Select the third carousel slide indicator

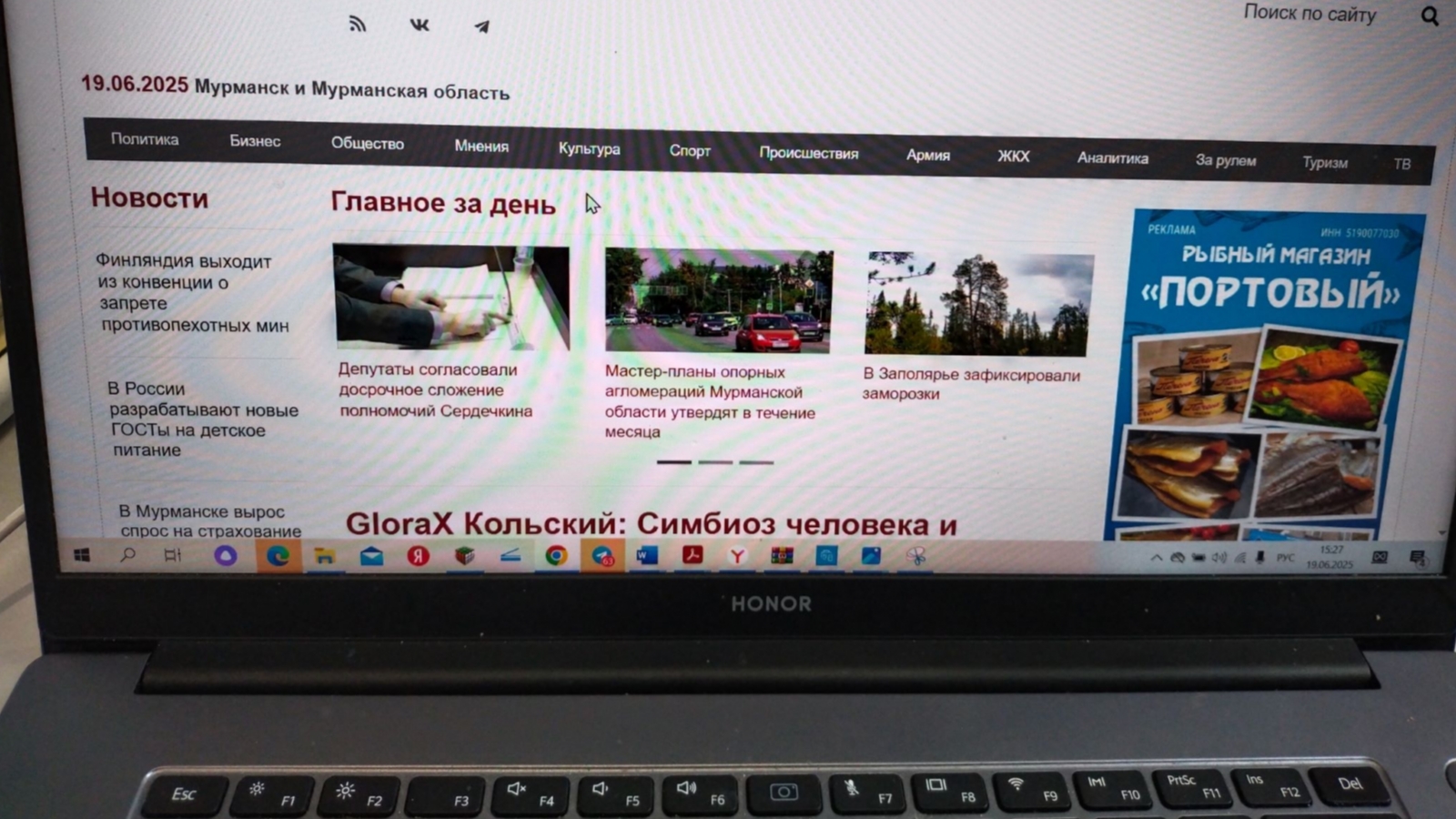[x=756, y=462]
